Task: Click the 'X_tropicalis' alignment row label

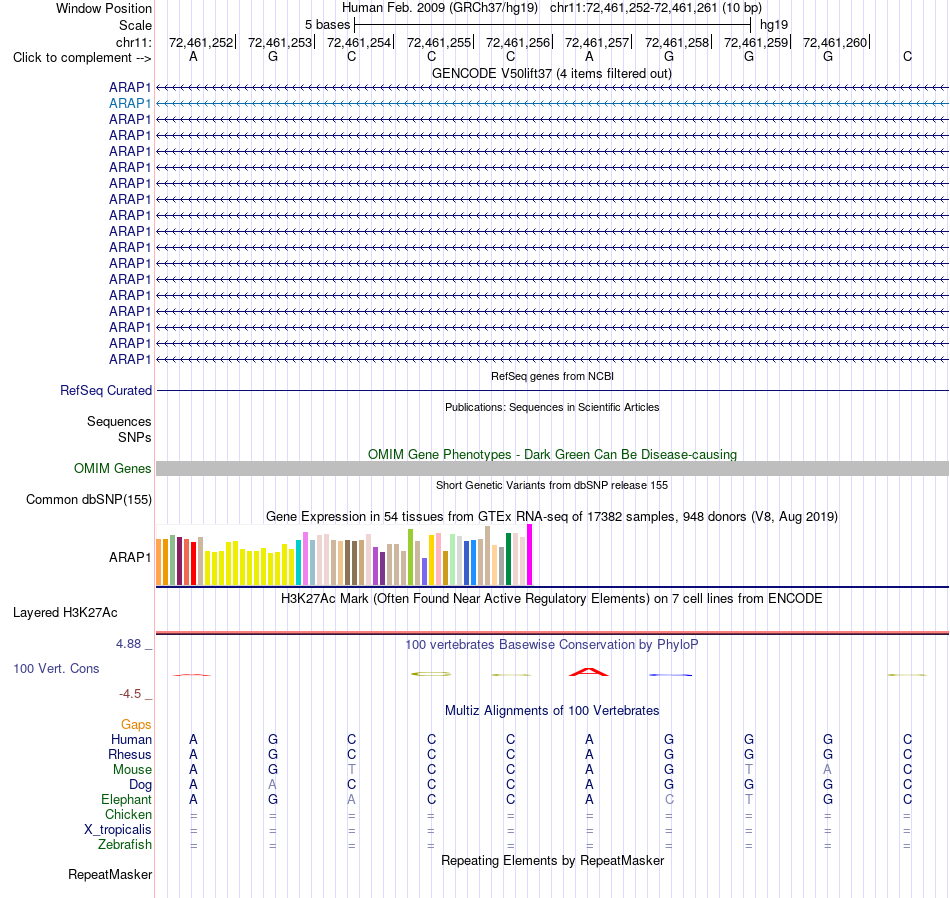Action: [x=118, y=830]
